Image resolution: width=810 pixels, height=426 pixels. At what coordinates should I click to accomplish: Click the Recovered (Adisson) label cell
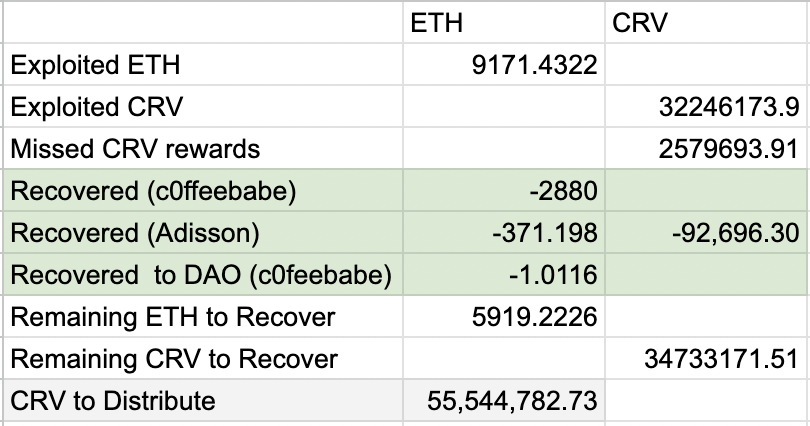click(134, 234)
